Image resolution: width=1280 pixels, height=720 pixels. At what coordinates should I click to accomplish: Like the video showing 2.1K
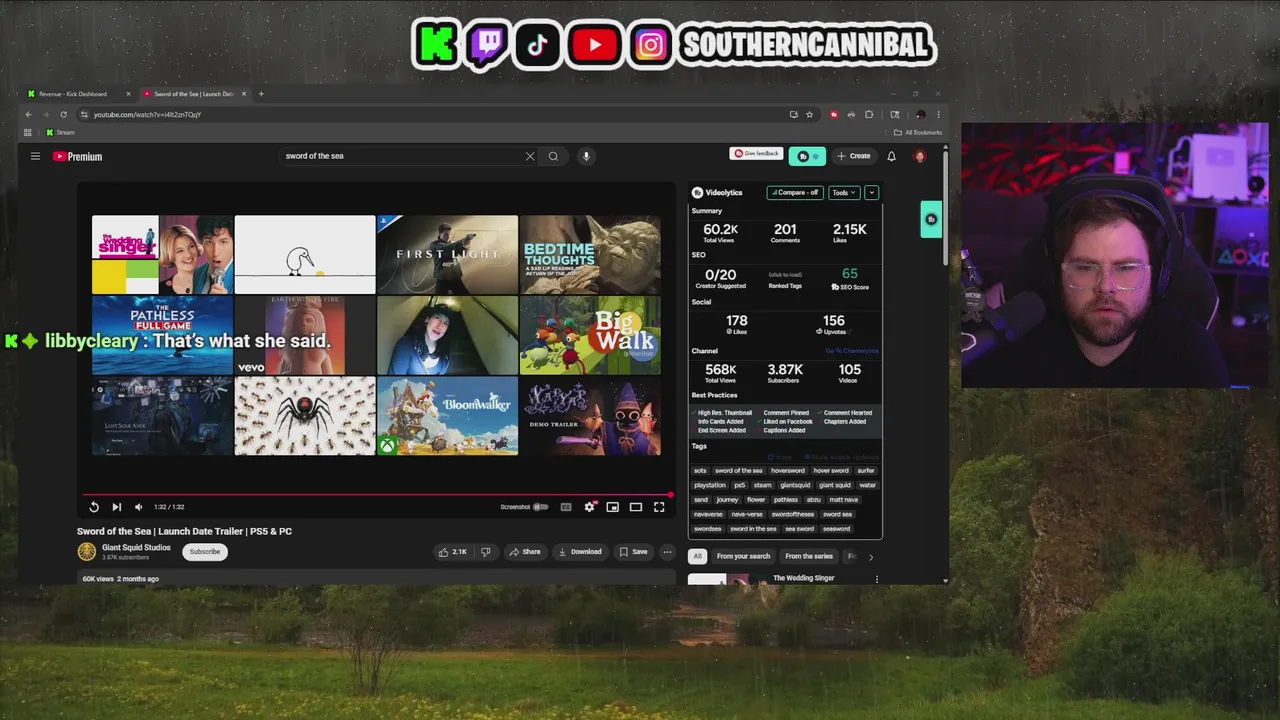click(453, 552)
